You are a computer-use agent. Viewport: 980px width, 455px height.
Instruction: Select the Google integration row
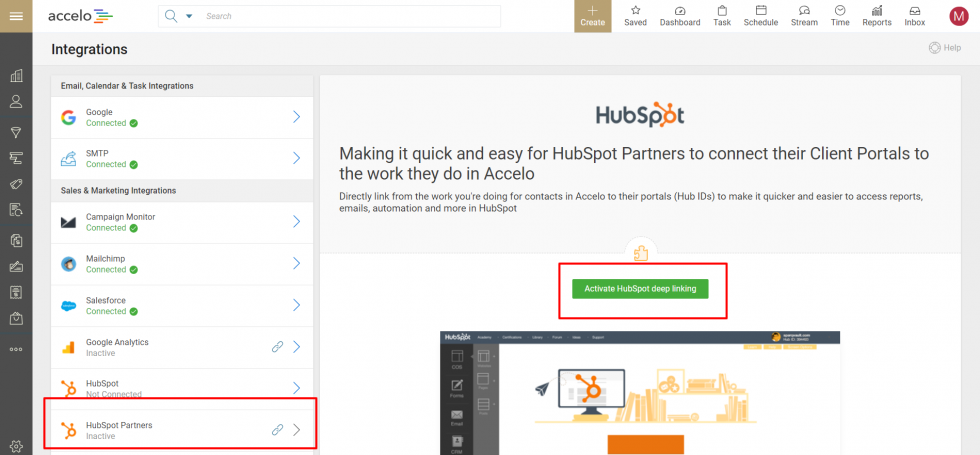point(182,118)
